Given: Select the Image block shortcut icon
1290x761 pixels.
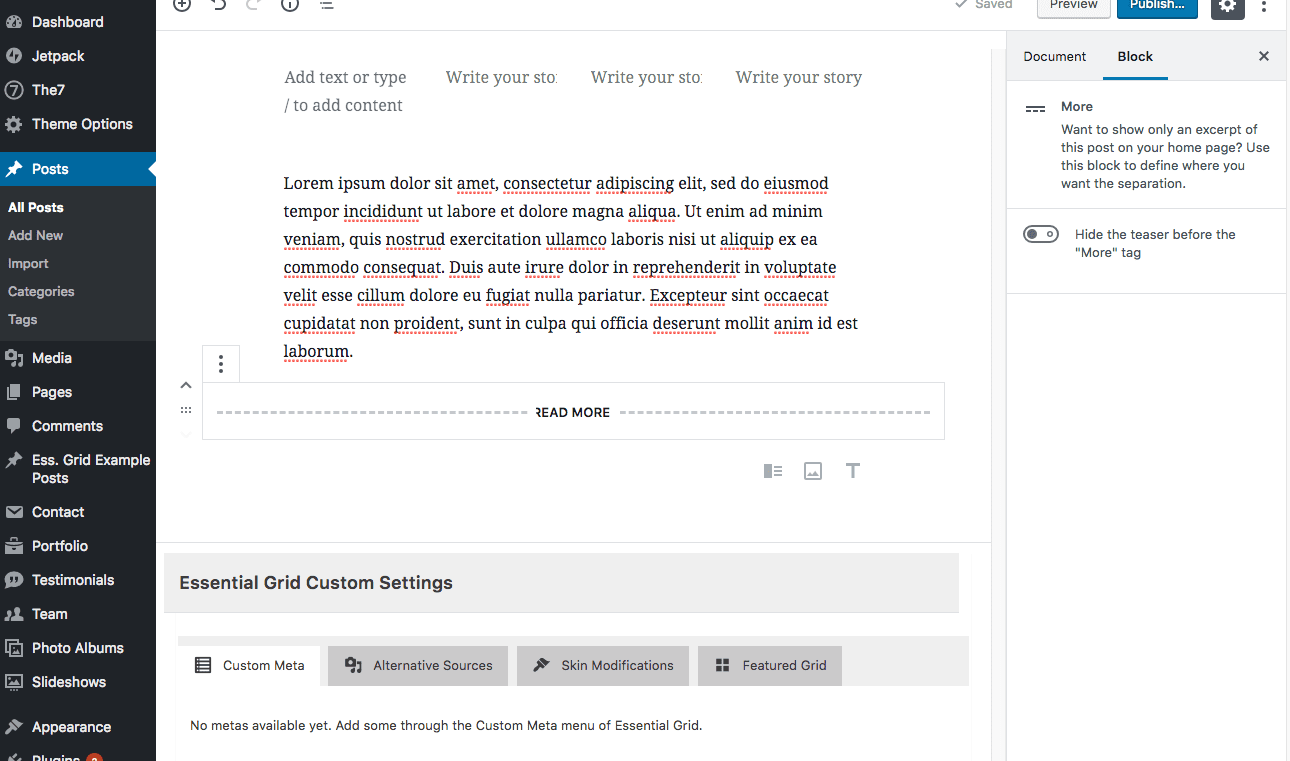Looking at the screenshot, I should (812, 470).
